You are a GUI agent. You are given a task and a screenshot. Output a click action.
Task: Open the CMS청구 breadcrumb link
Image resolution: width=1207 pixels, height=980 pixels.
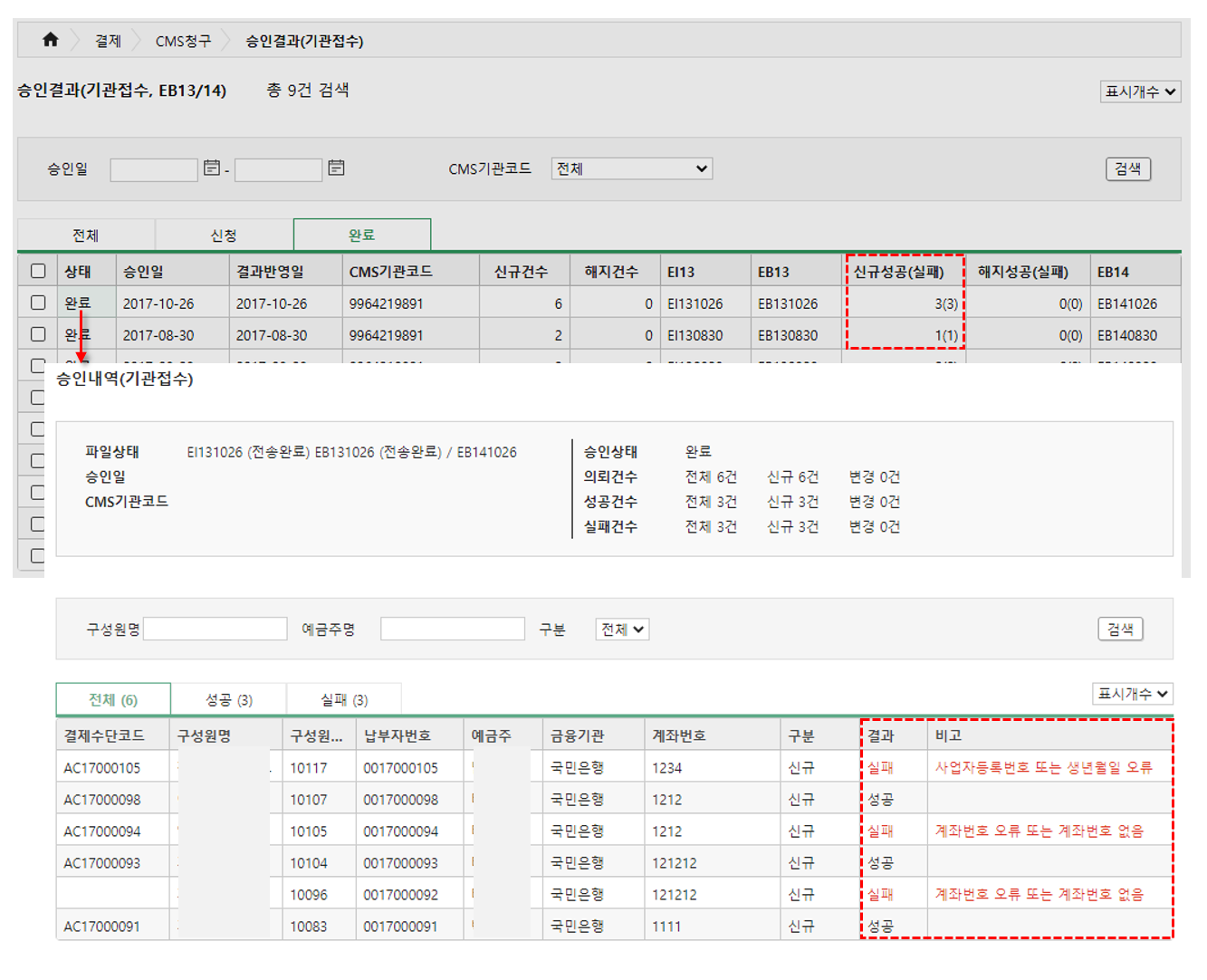pyautogui.click(x=183, y=41)
